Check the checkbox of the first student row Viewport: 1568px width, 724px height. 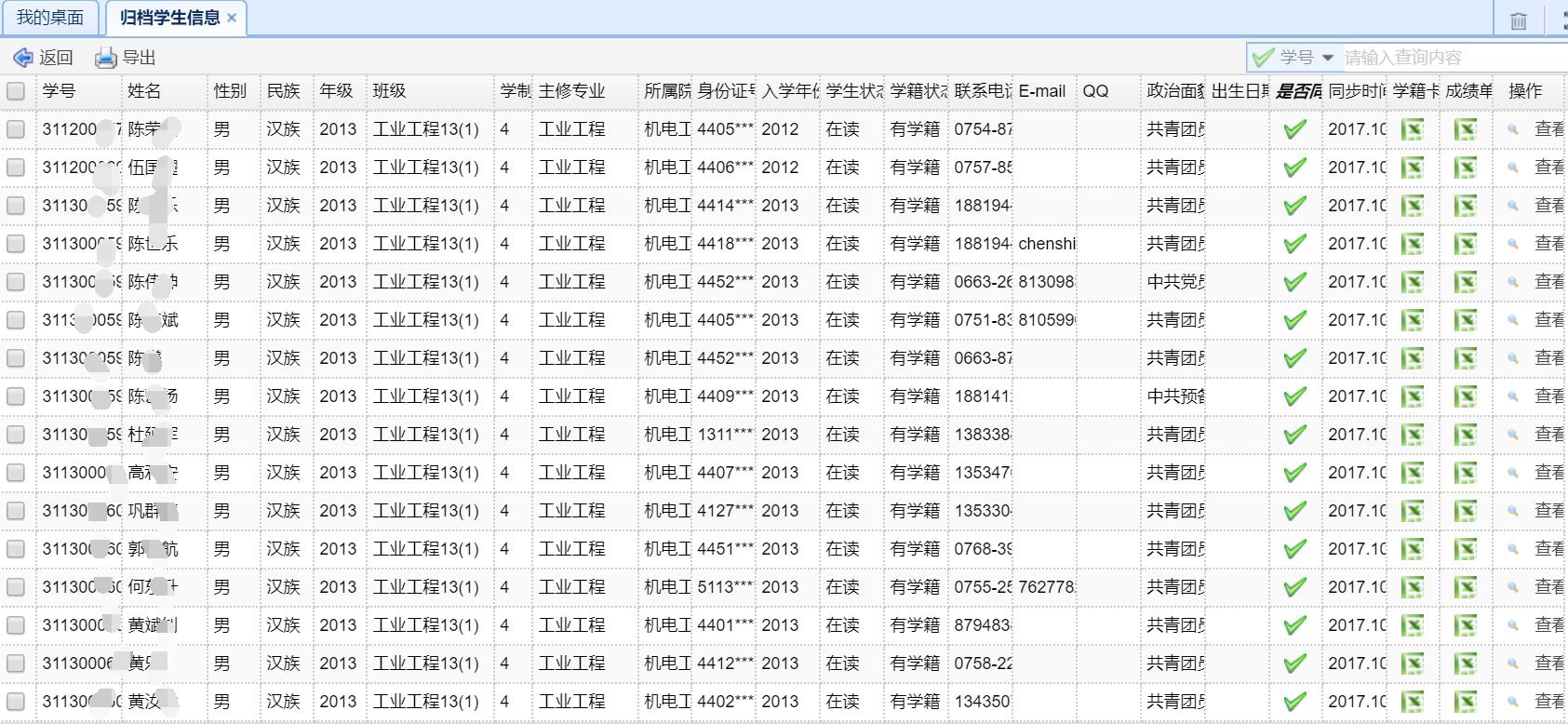(16, 129)
